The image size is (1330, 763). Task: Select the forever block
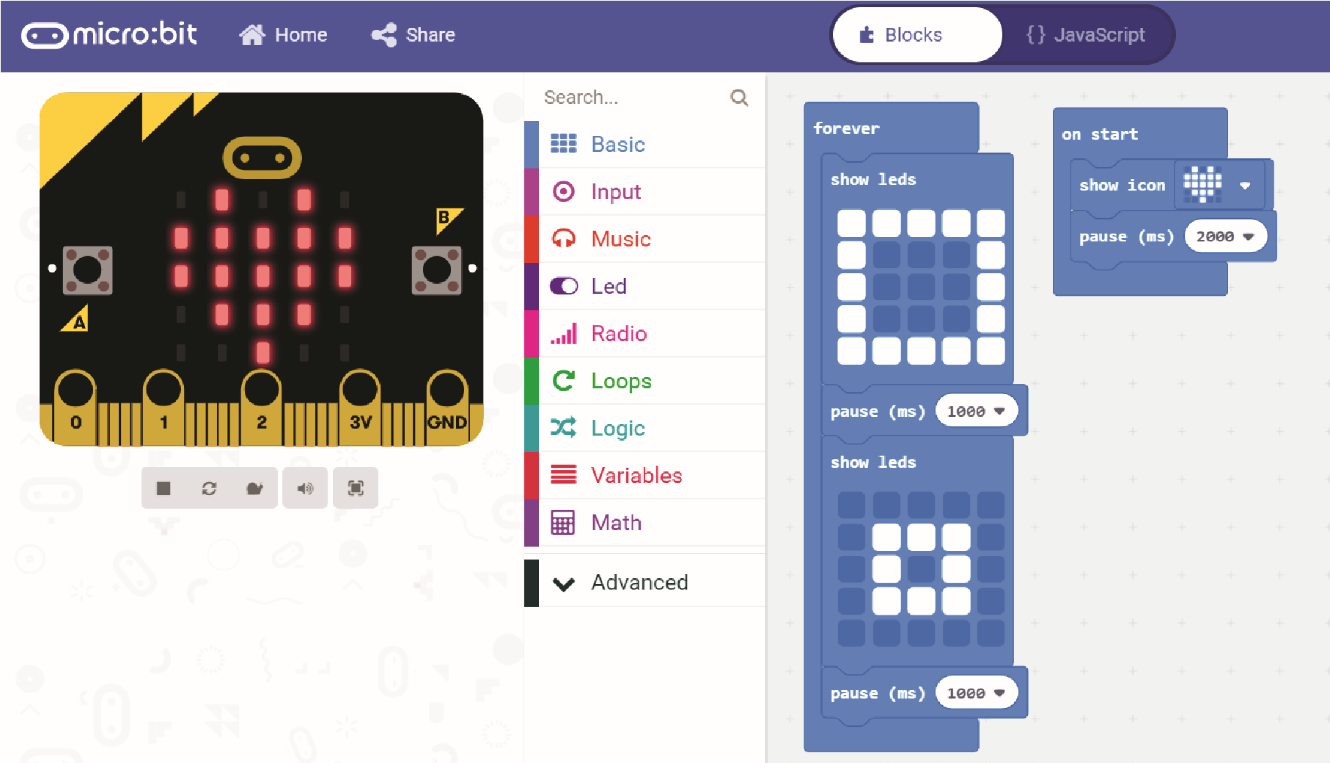[x=846, y=128]
